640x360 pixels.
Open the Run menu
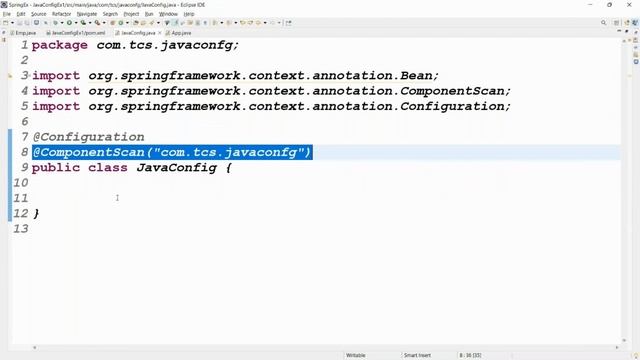pos(149,14)
